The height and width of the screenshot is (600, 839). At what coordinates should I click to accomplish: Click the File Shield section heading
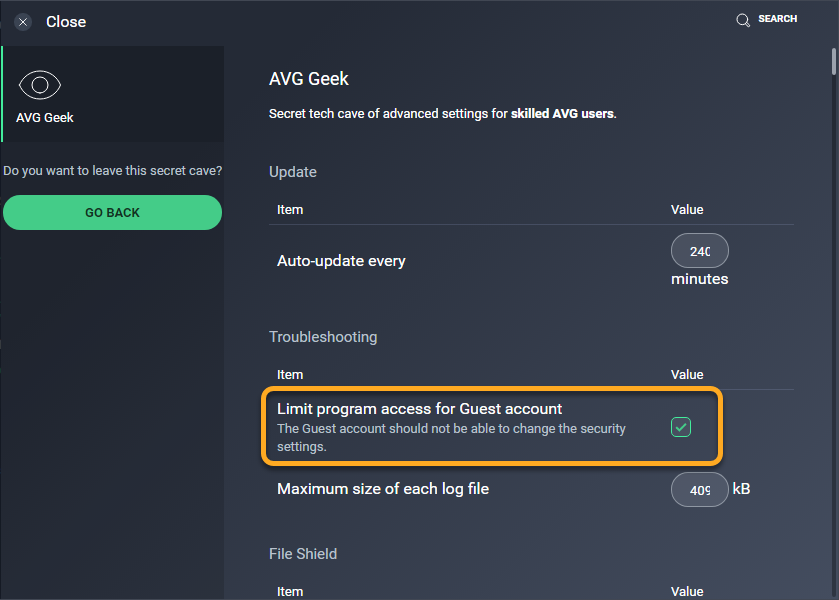tap(303, 553)
